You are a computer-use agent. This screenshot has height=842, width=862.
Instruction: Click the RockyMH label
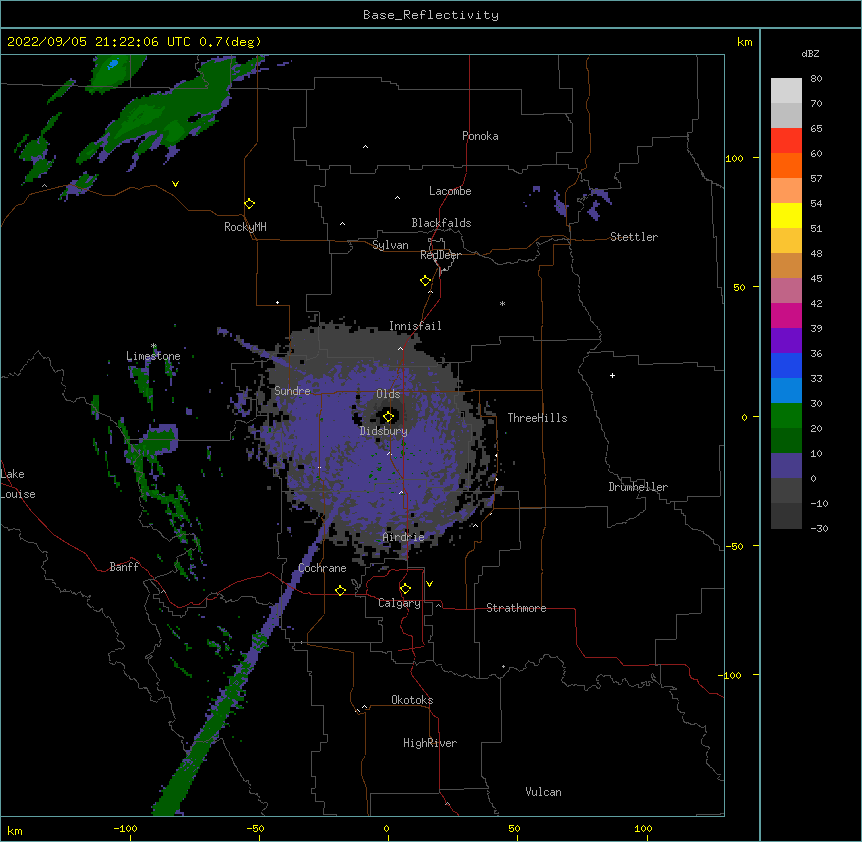coord(245,227)
